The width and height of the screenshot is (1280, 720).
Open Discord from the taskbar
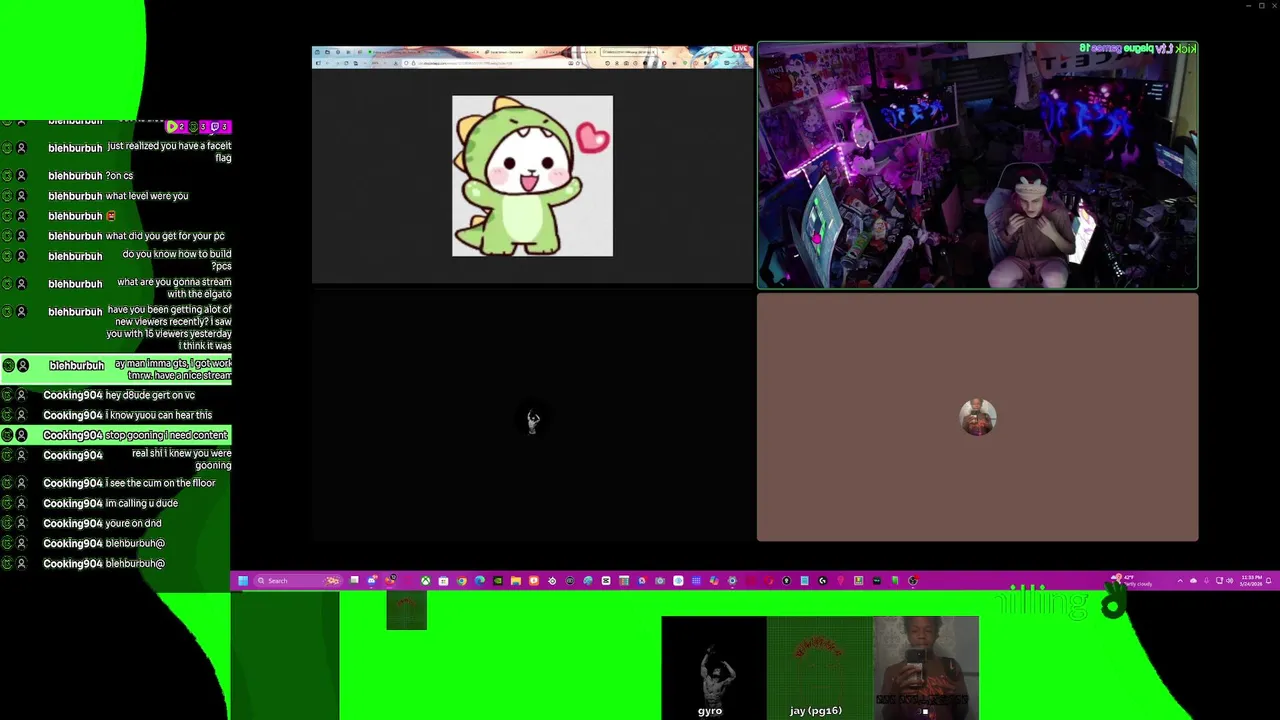[372, 580]
